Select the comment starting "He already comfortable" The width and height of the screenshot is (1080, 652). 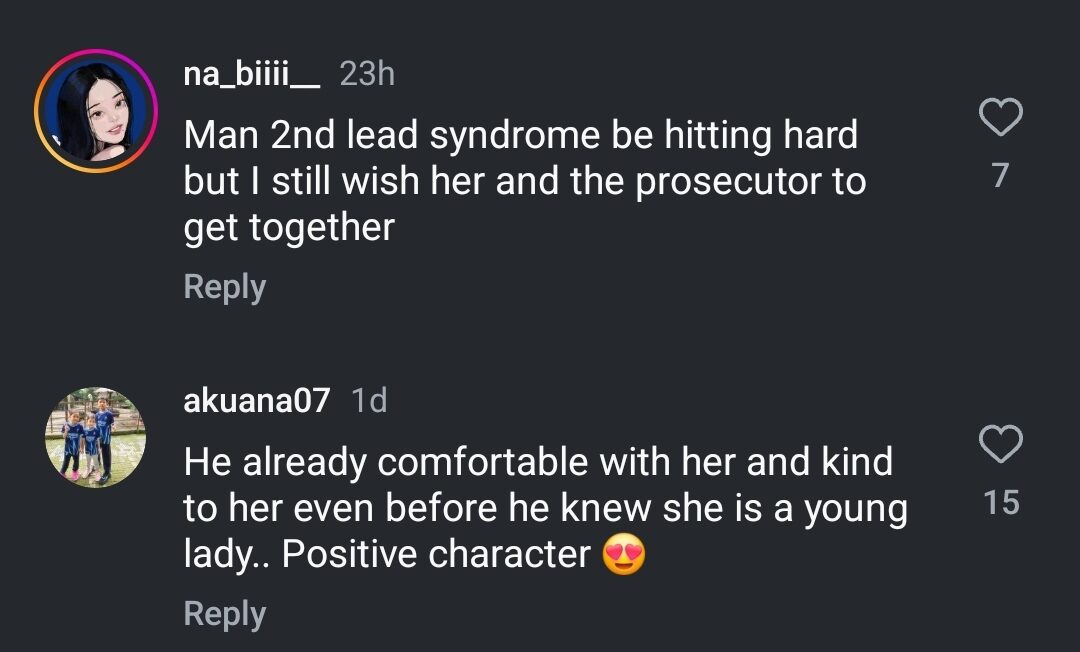click(540, 508)
